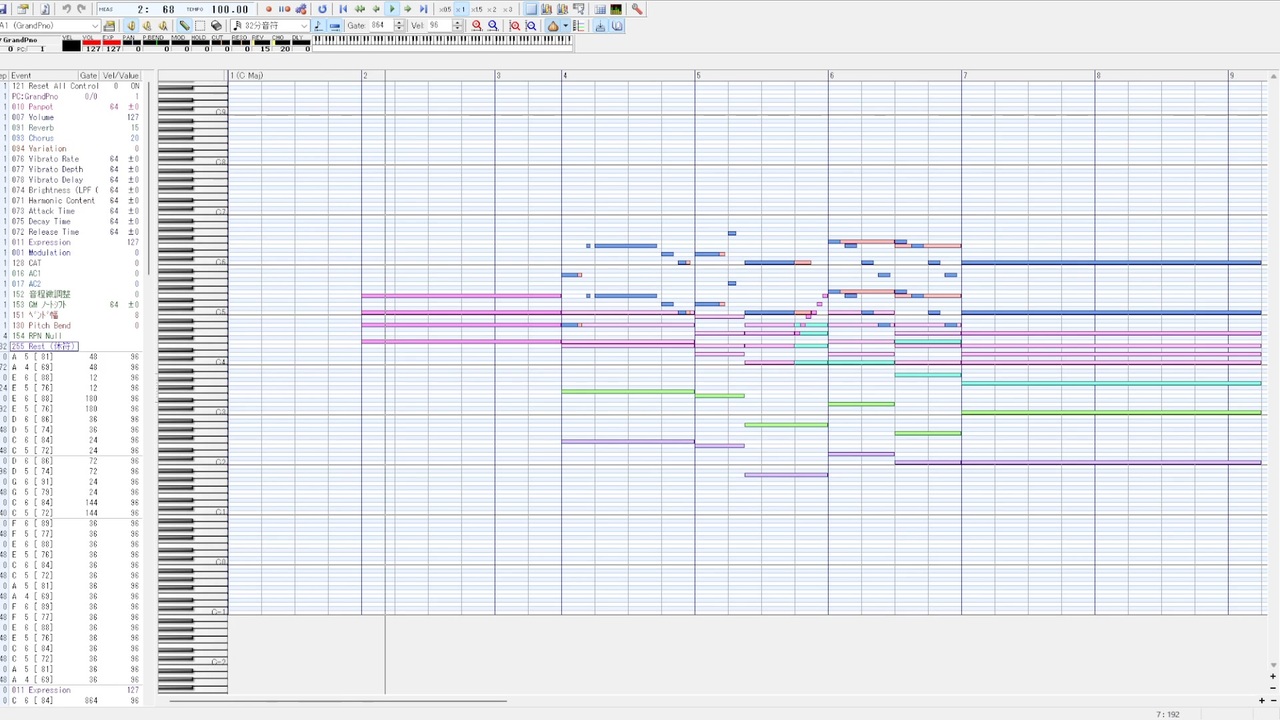
Task: Open the onion tool's dropdown arrow
Action: pyautogui.click(x=564, y=26)
